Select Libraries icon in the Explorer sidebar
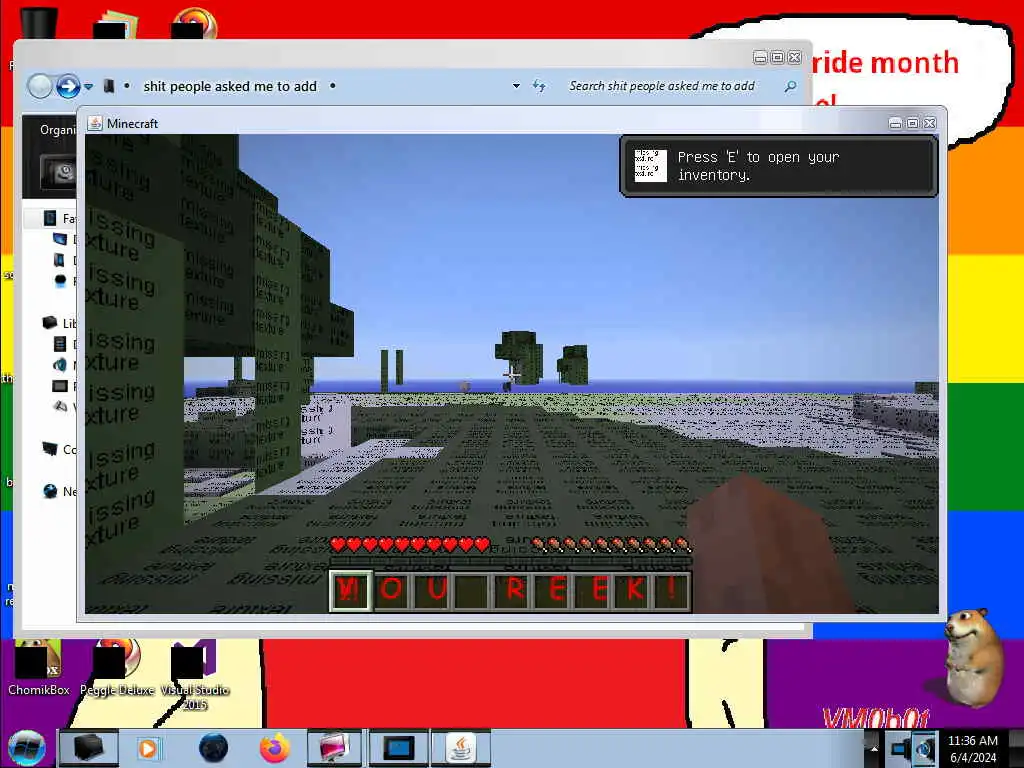 [50, 322]
